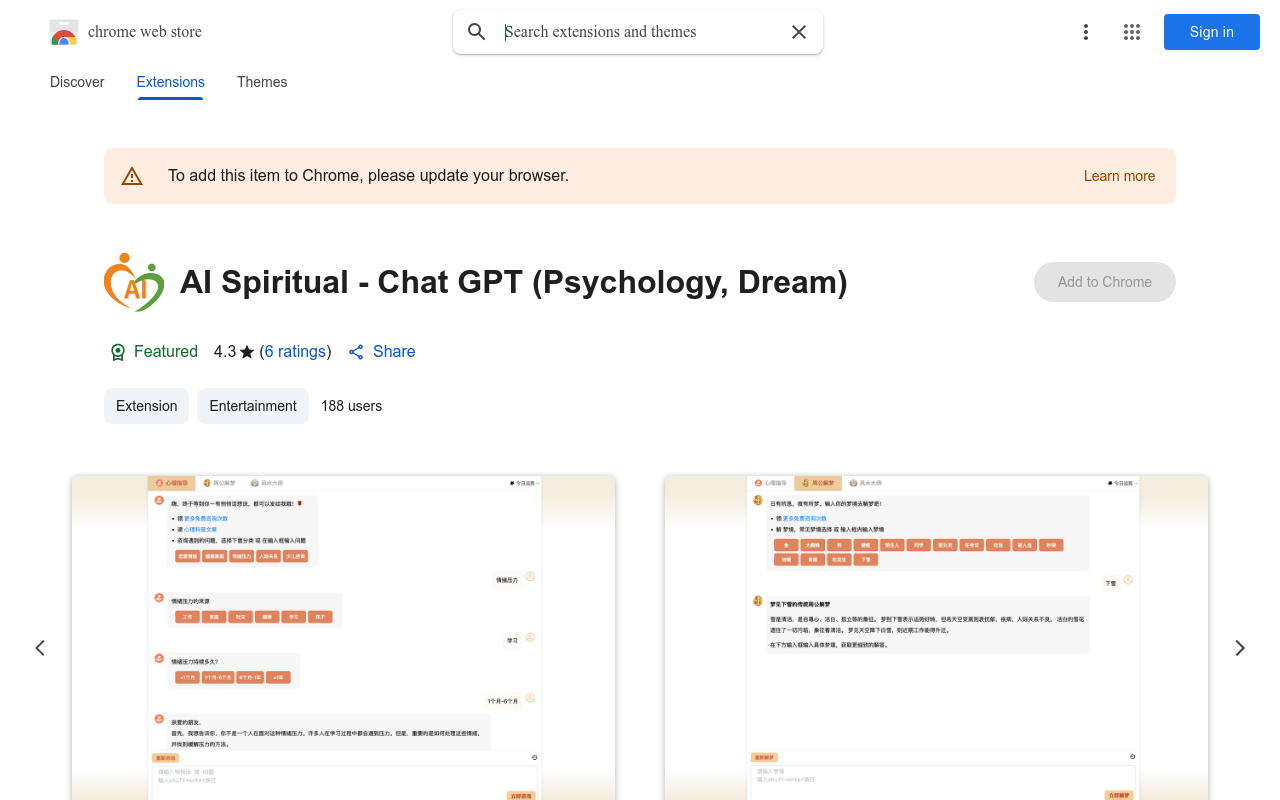This screenshot has height=800, width=1280.
Task: Switch to the Discover tab
Action: coord(77,82)
